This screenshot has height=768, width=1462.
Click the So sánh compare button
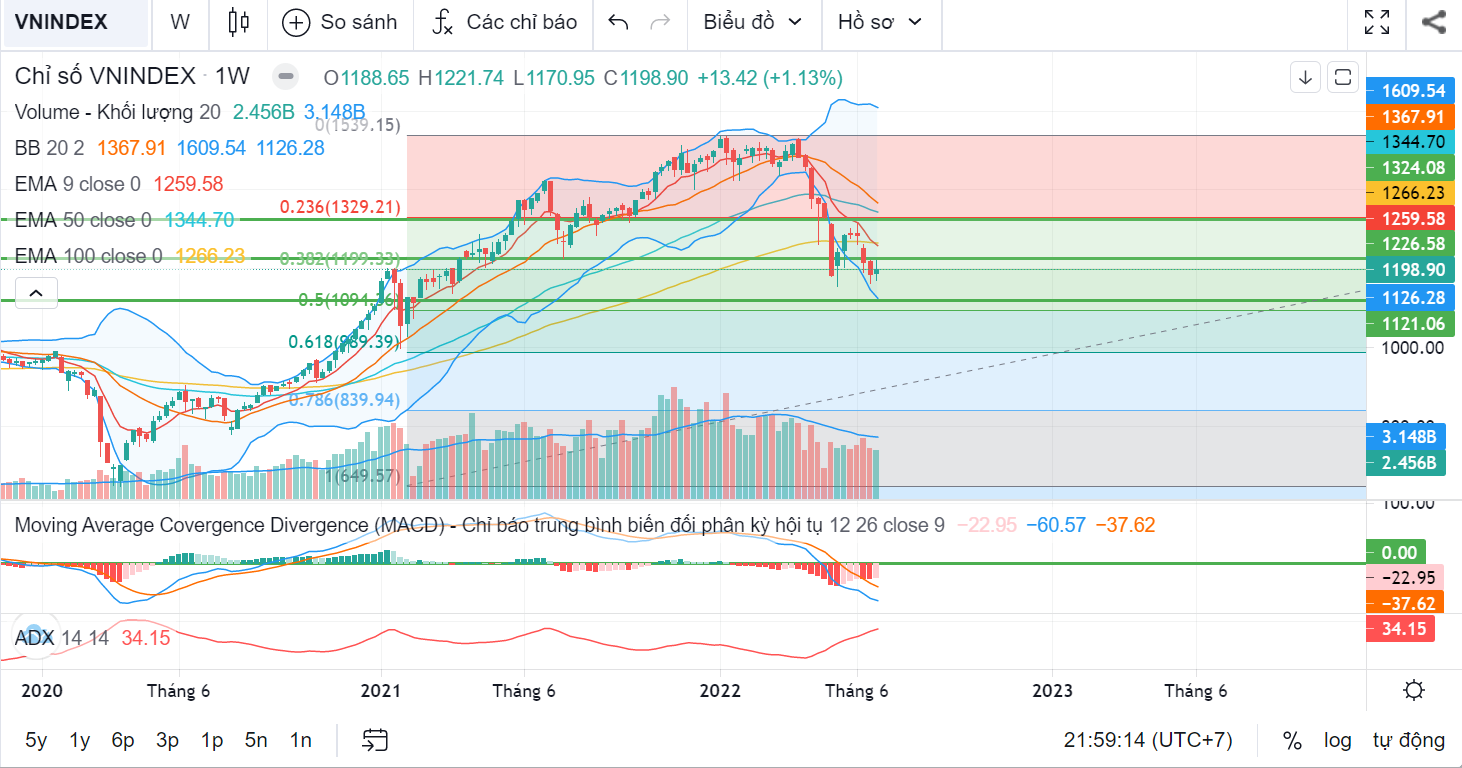tap(340, 22)
